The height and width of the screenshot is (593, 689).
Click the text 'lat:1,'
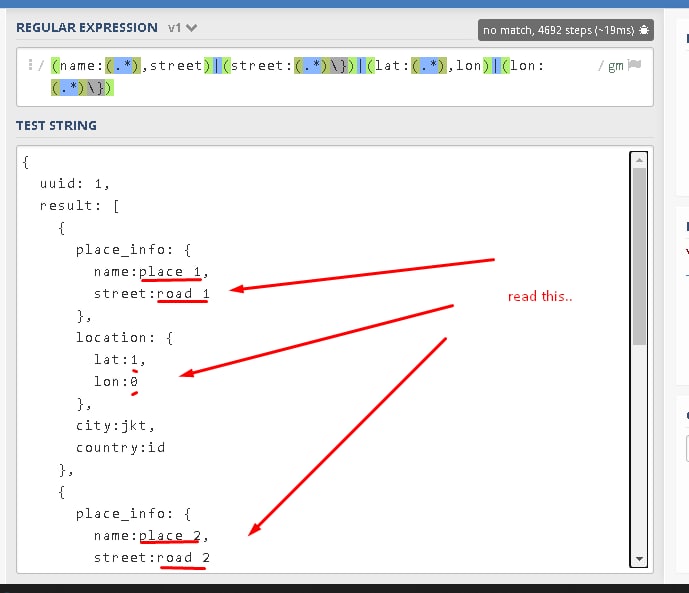(120, 360)
